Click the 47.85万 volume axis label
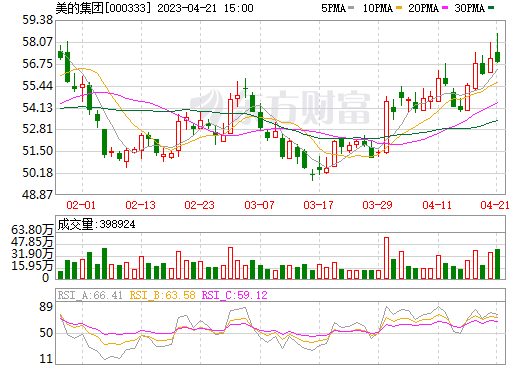 pyautogui.click(x=32, y=242)
